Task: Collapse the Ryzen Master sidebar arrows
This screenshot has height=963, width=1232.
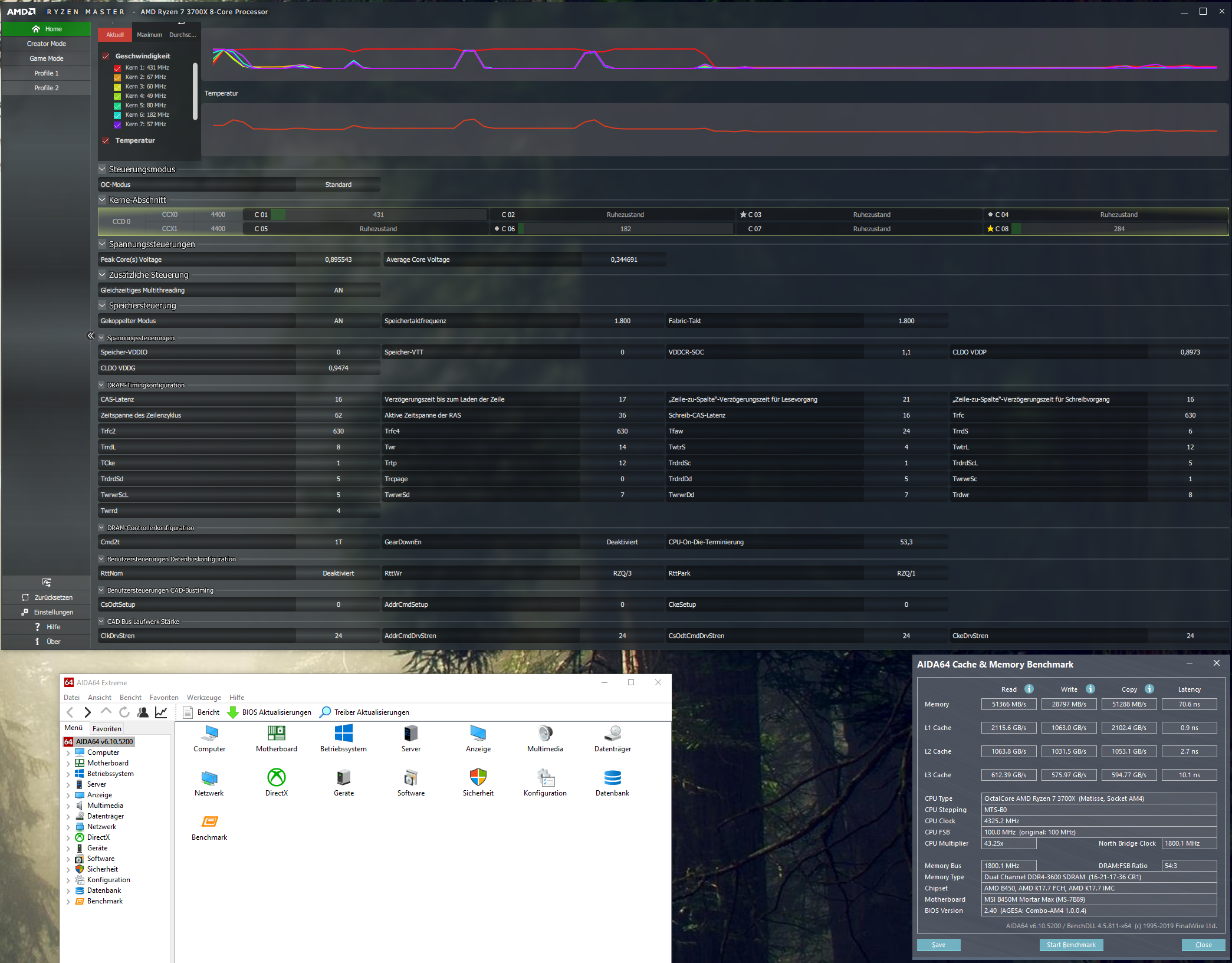Action: (x=91, y=336)
